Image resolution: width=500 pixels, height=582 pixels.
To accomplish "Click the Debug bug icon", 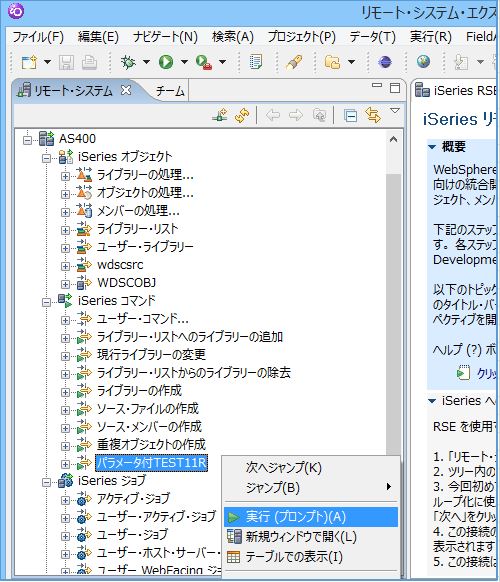I will click(x=128, y=62).
